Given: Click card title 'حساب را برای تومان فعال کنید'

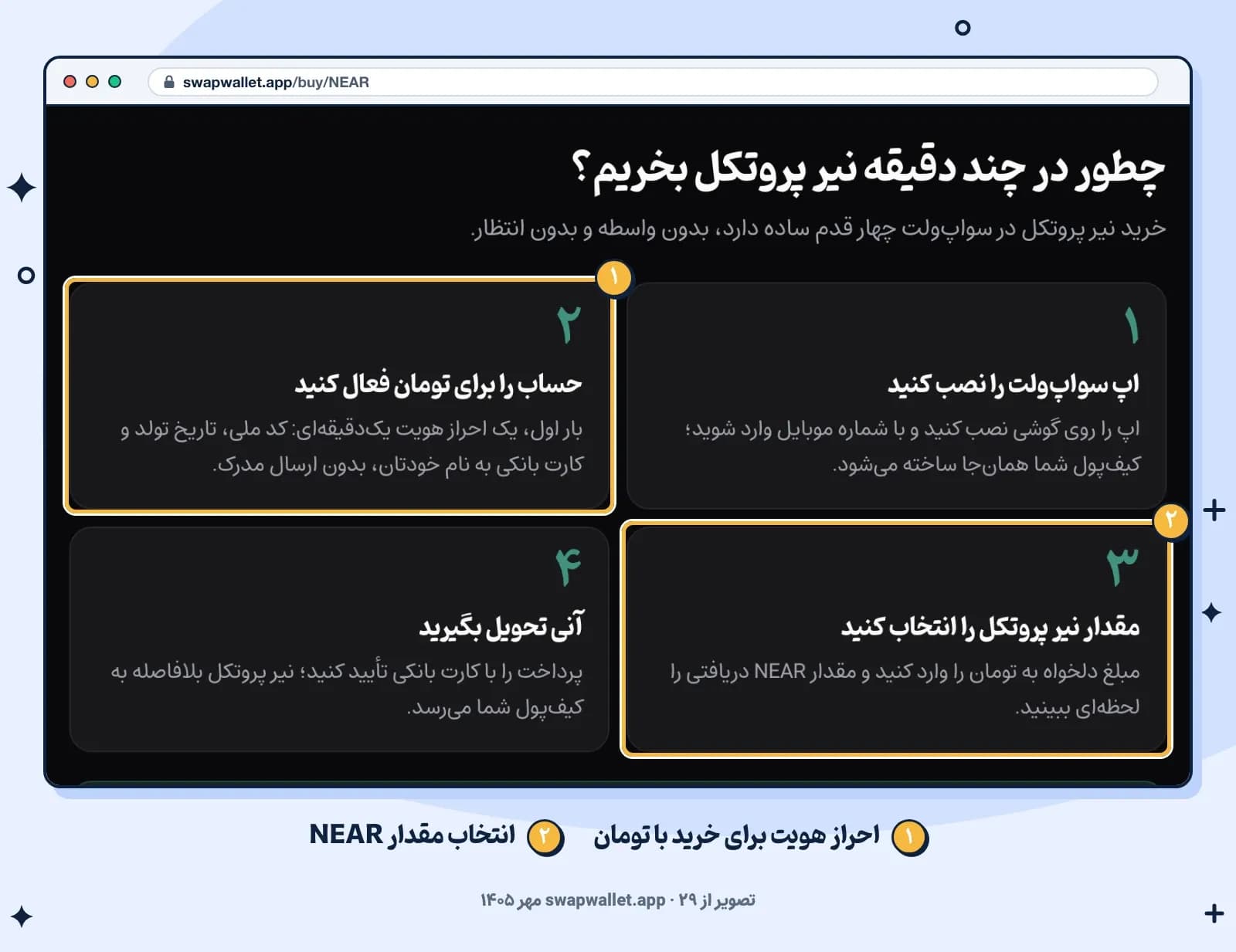Looking at the screenshot, I should (438, 384).
